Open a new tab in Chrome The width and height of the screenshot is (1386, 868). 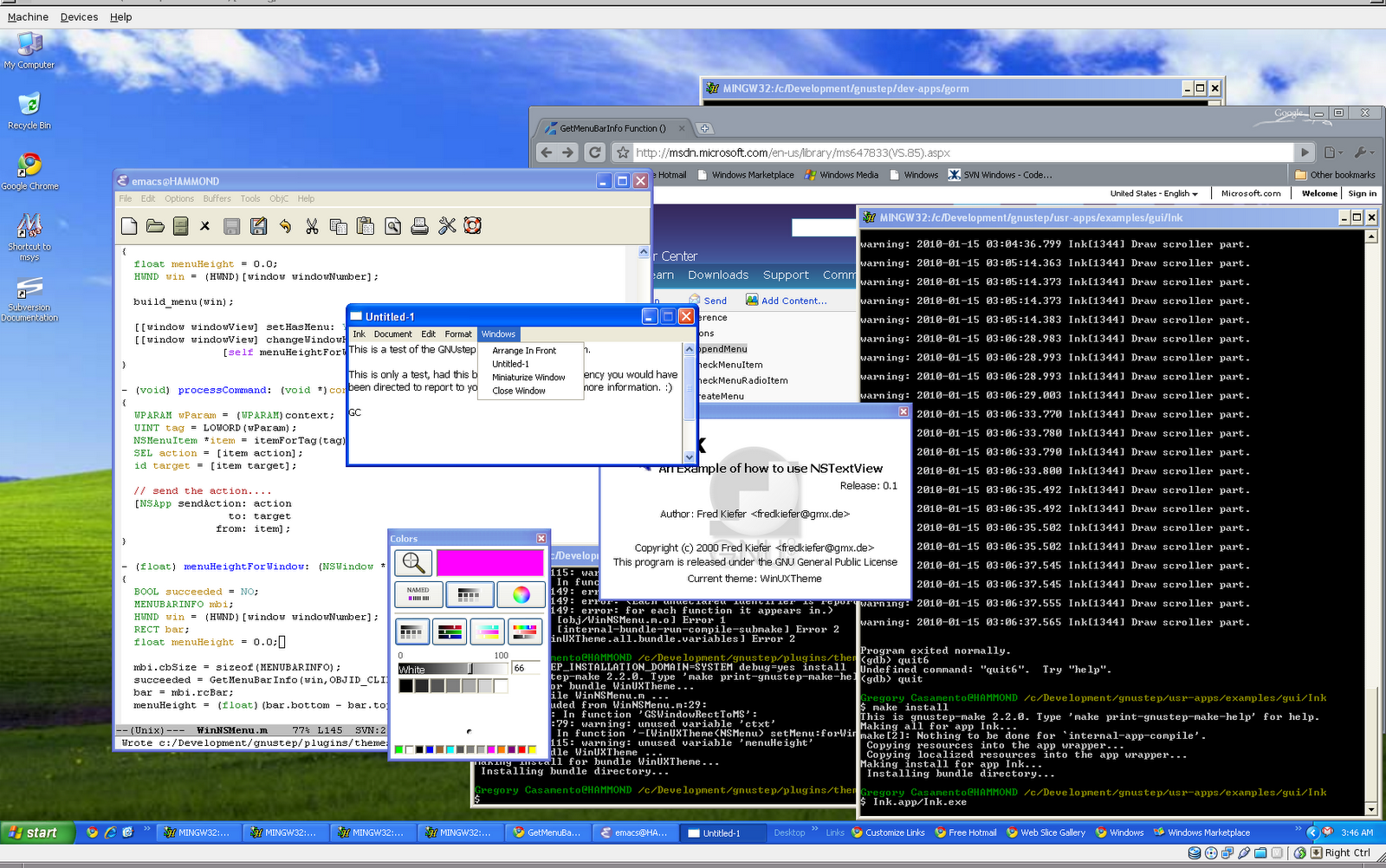[705, 128]
